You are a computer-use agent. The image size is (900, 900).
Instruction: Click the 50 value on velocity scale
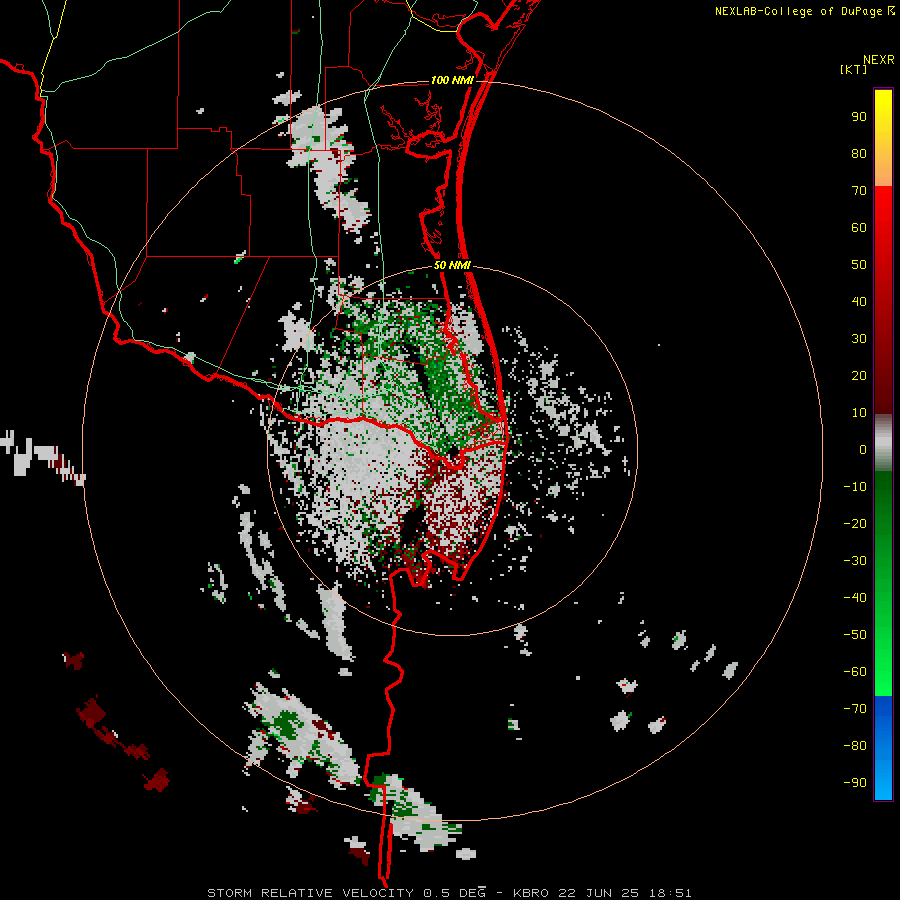point(859,265)
